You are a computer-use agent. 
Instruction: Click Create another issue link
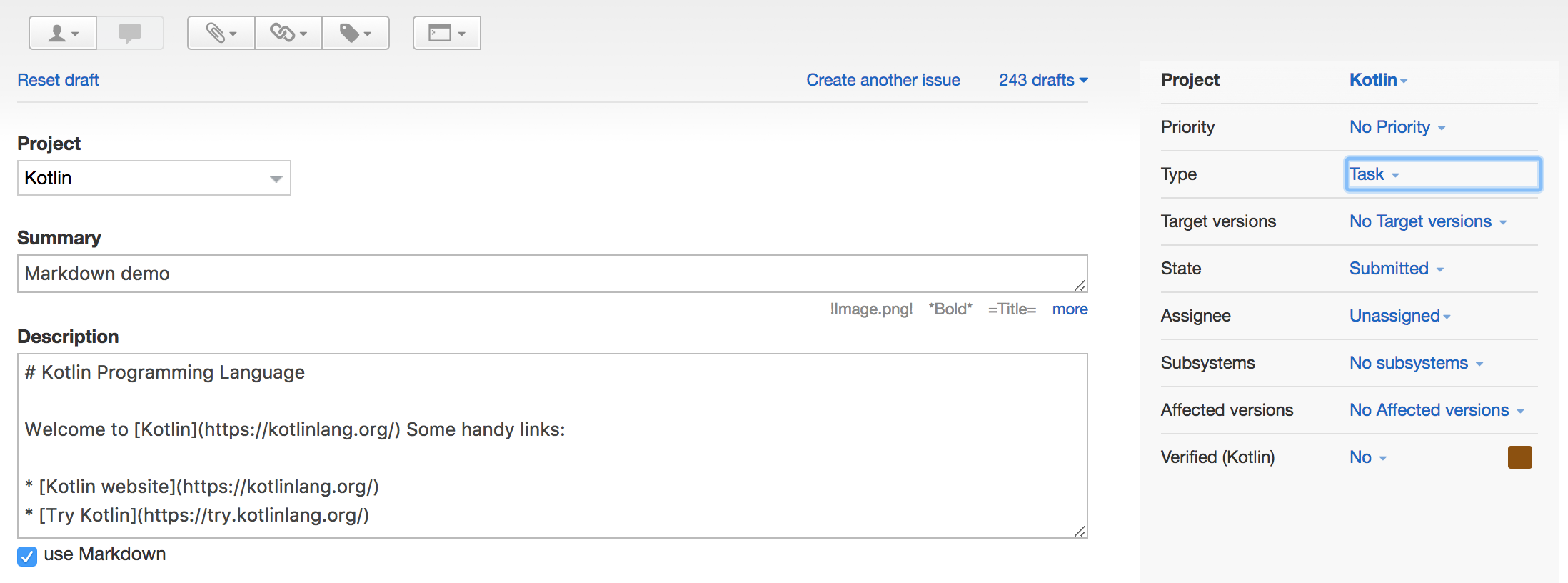coord(883,80)
